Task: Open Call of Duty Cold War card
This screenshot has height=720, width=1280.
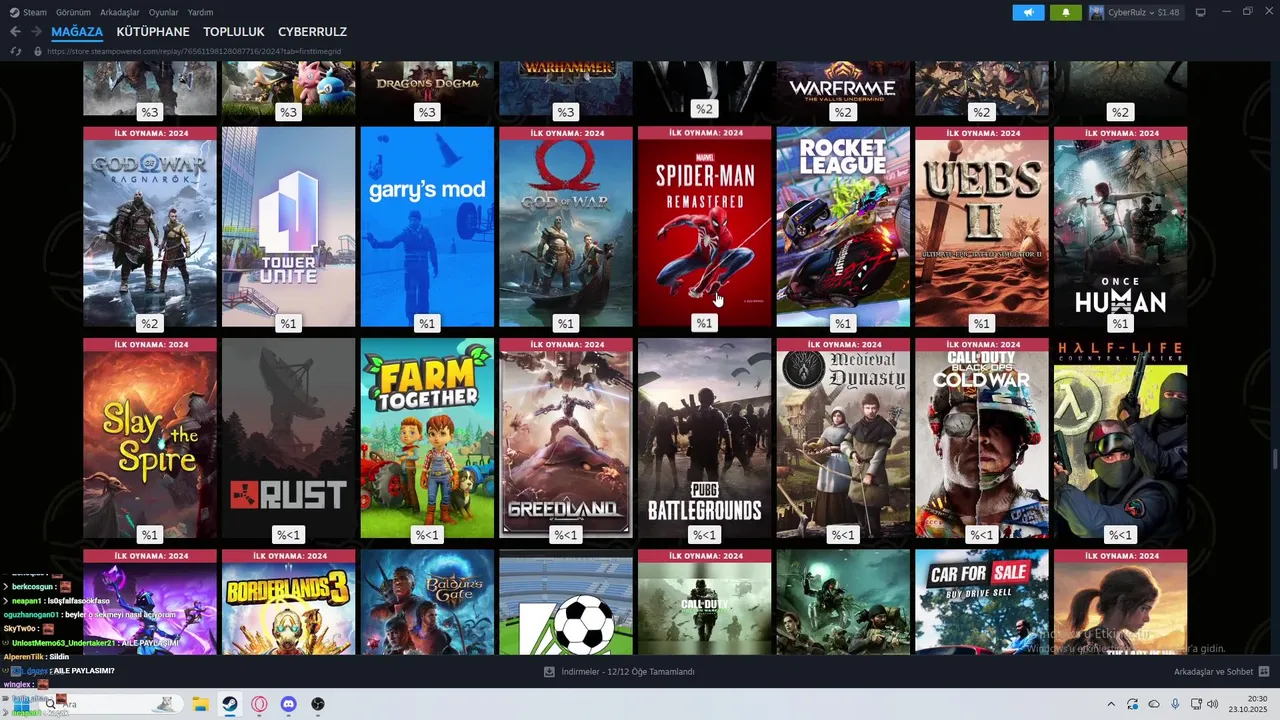Action: pos(982,438)
